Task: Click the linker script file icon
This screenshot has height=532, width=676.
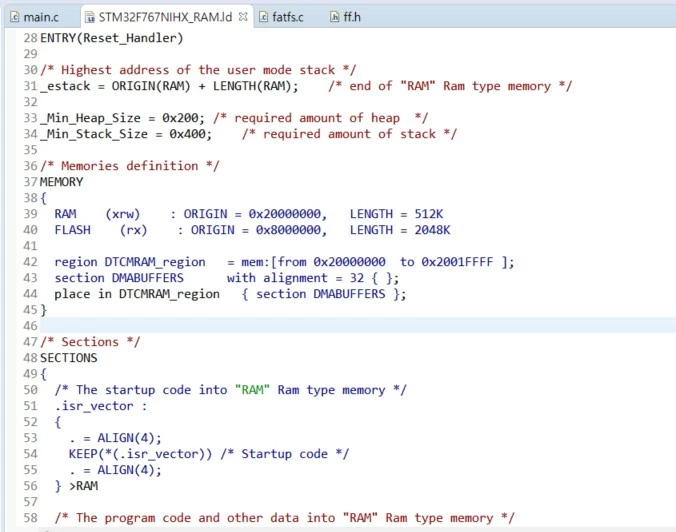Action: (x=90, y=17)
